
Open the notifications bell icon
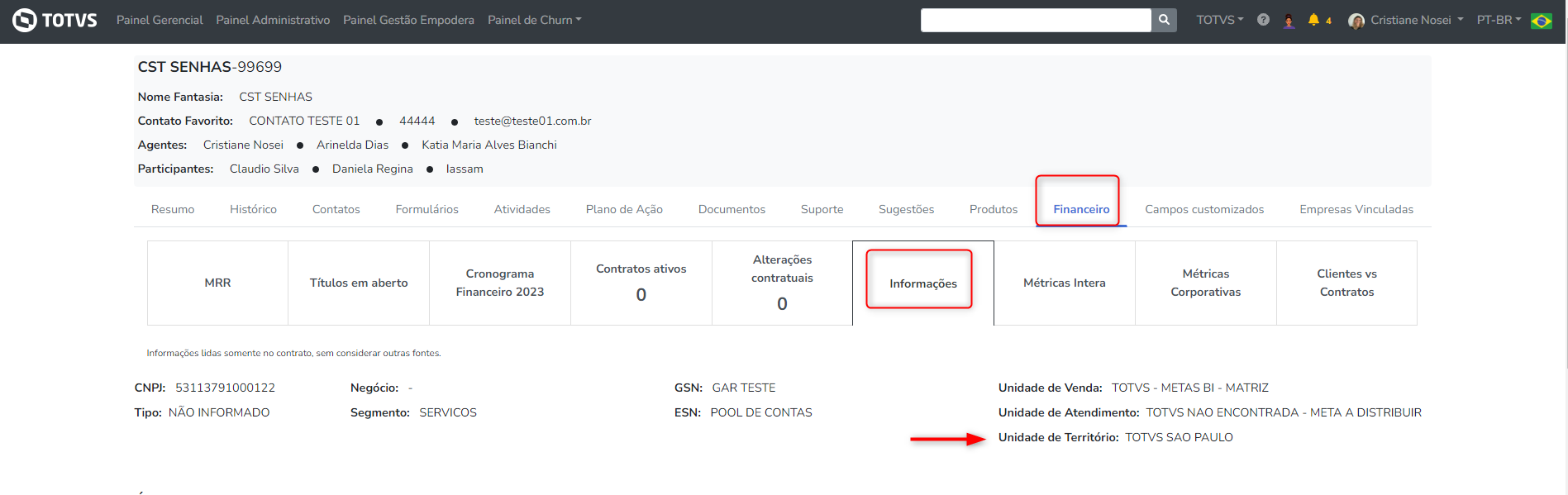pyautogui.click(x=1313, y=20)
